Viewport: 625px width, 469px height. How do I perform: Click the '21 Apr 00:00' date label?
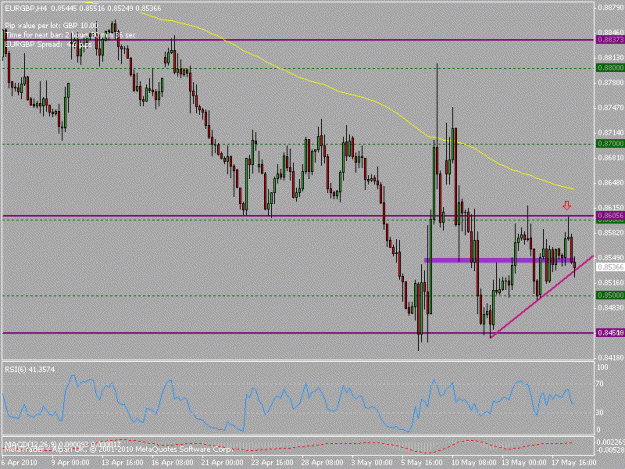coord(222,463)
